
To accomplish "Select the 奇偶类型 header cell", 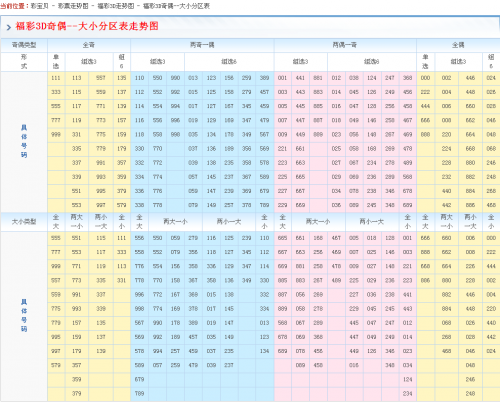I will 24,45.
